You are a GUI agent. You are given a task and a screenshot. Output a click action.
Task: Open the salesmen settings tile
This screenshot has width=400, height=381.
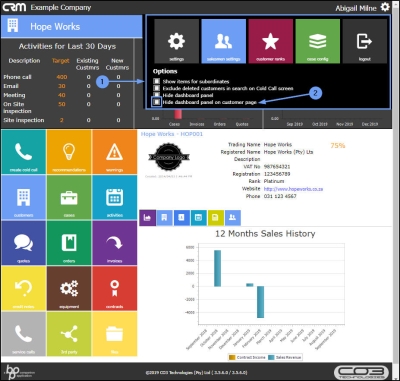coord(224,41)
